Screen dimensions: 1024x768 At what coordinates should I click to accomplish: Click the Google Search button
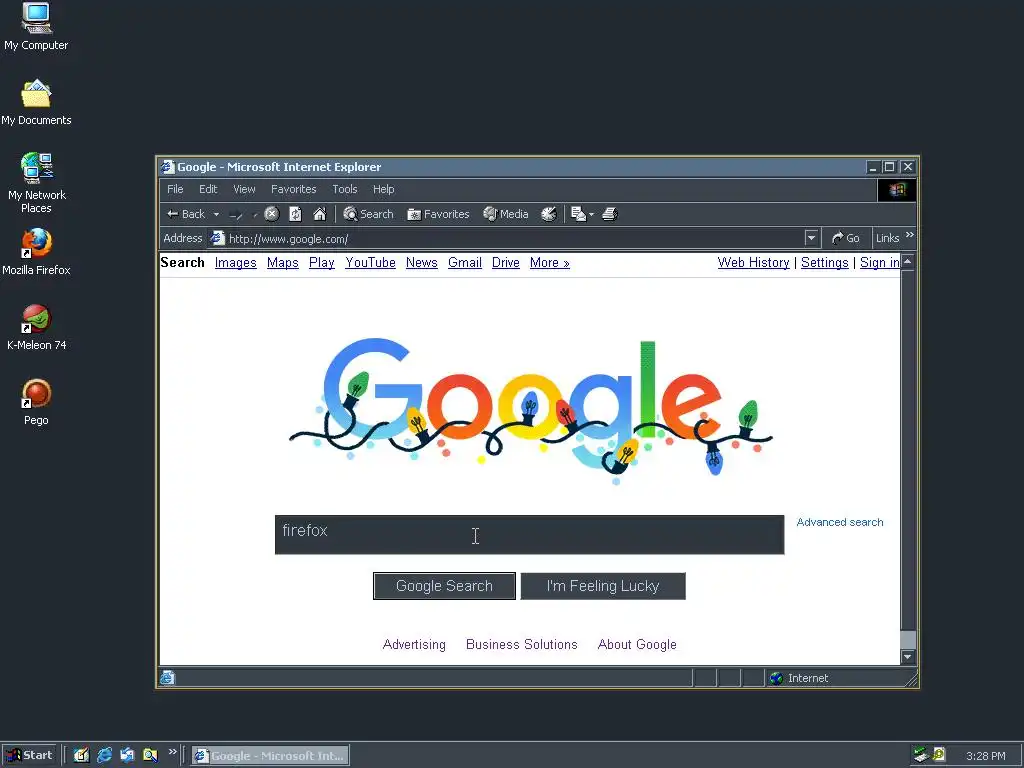tap(444, 586)
